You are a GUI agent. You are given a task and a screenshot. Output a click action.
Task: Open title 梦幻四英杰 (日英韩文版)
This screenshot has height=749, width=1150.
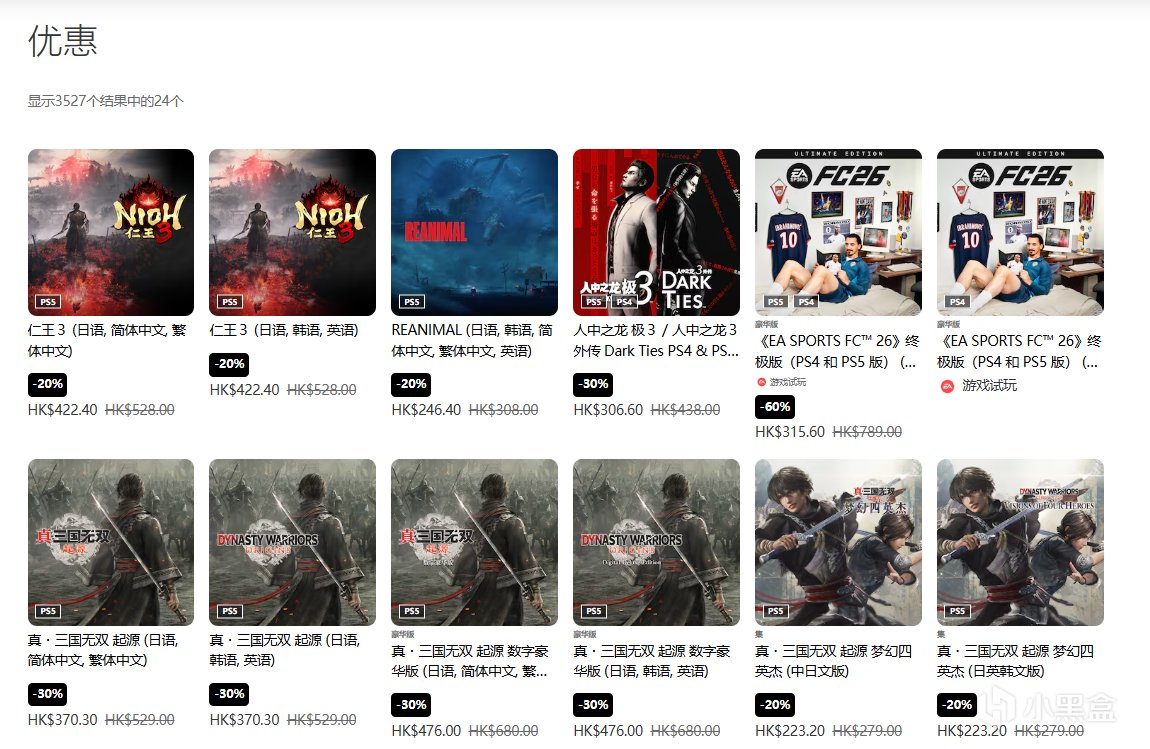point(1016,661)
